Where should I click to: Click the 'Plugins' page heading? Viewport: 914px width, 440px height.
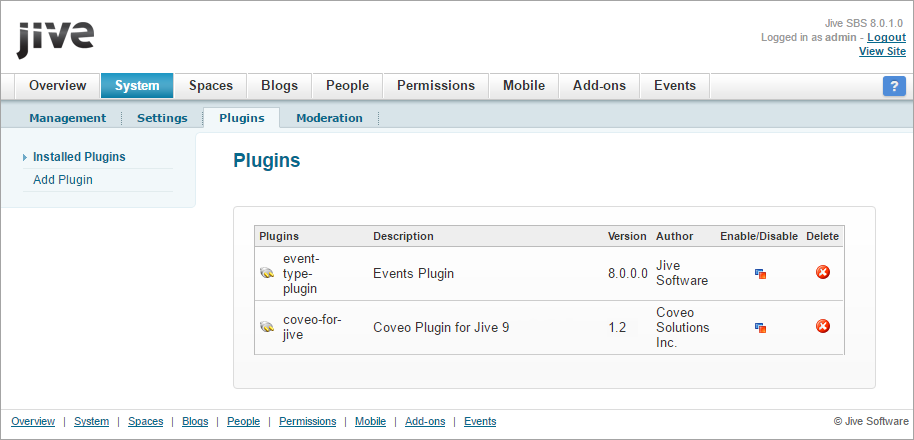coord(266,161)
